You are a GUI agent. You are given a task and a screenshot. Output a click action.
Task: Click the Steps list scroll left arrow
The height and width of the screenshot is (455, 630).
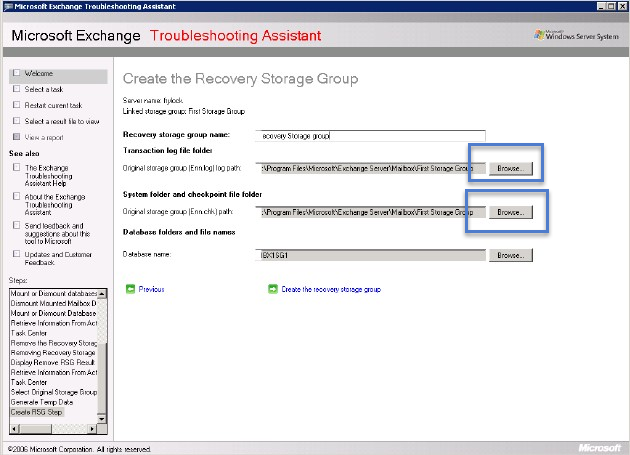click(x=14, y=429)
